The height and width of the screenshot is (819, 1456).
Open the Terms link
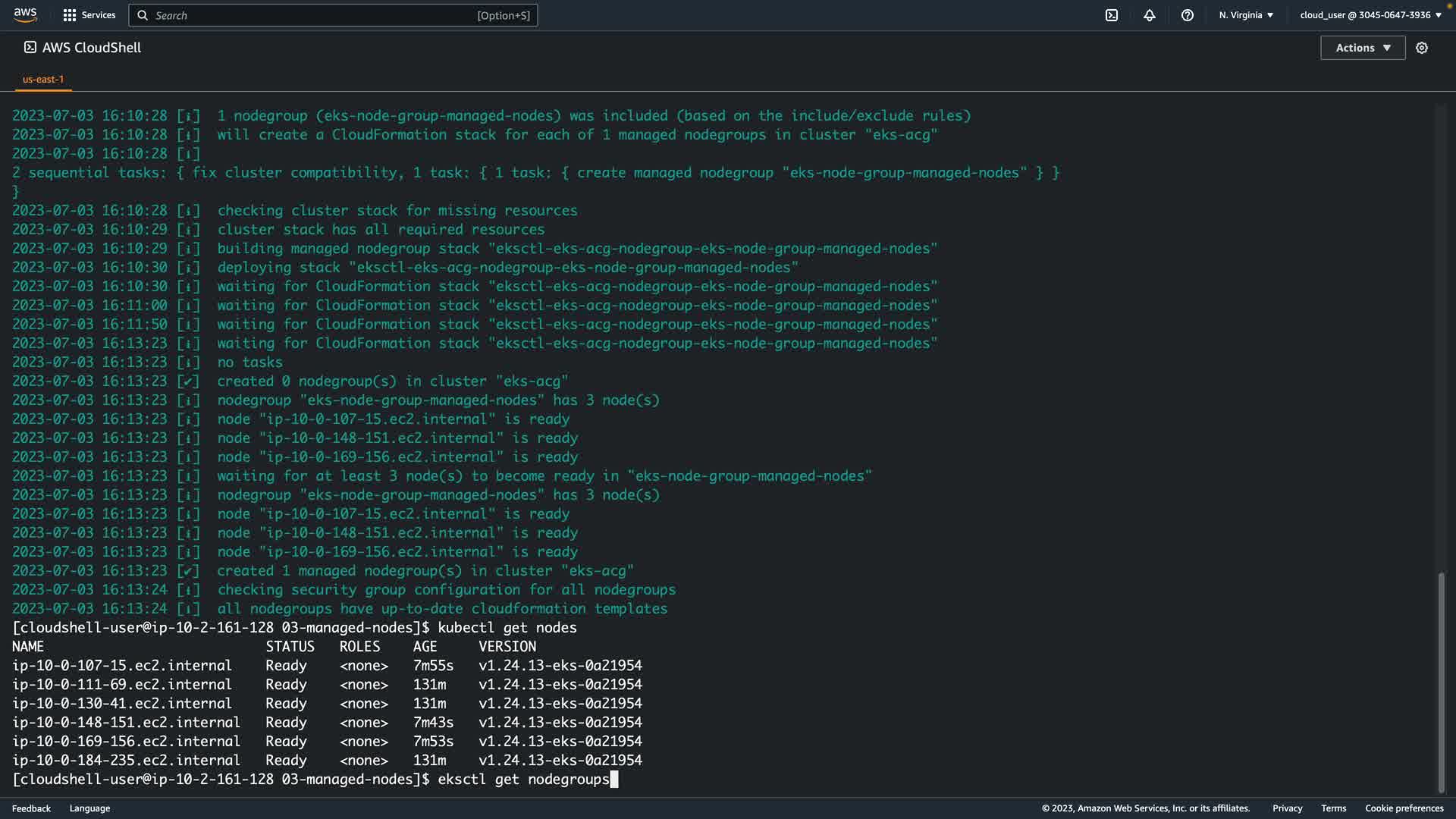click(1333, 808)
